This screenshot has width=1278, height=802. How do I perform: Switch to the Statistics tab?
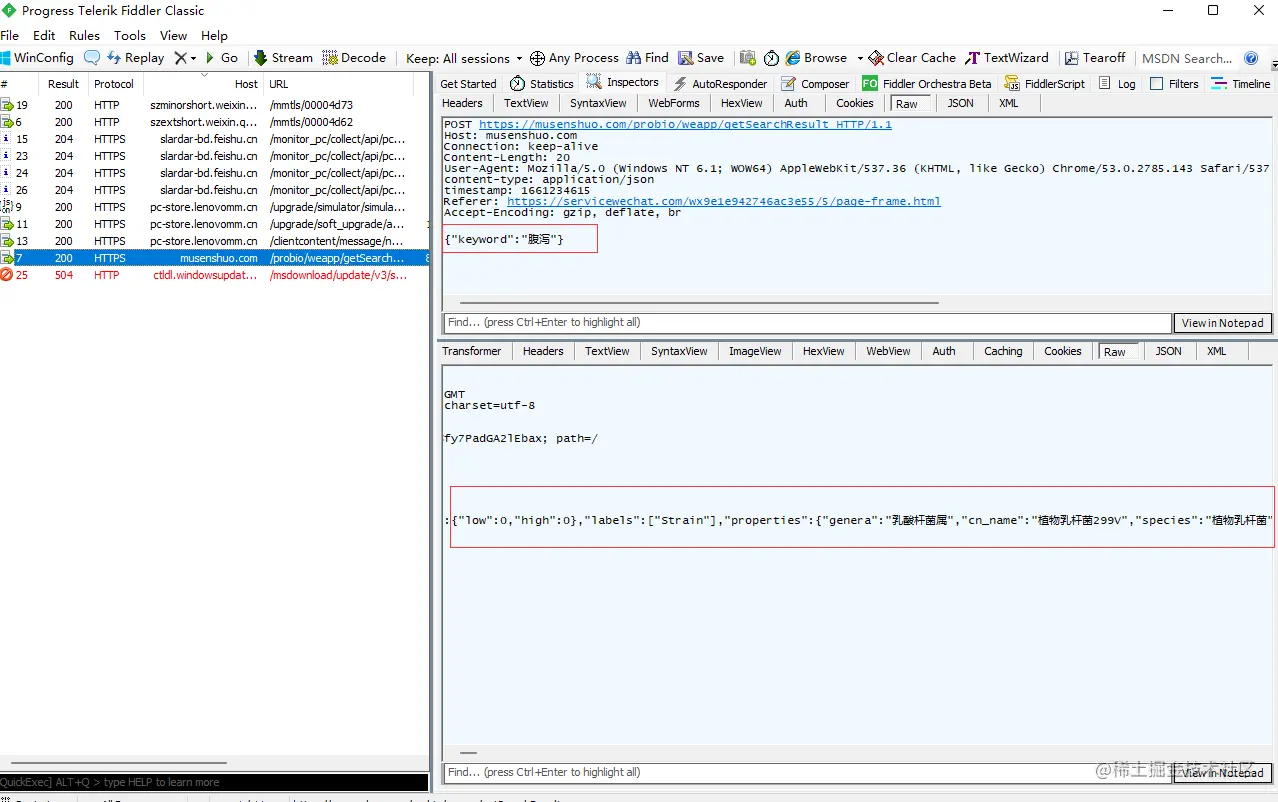(542, 84)
